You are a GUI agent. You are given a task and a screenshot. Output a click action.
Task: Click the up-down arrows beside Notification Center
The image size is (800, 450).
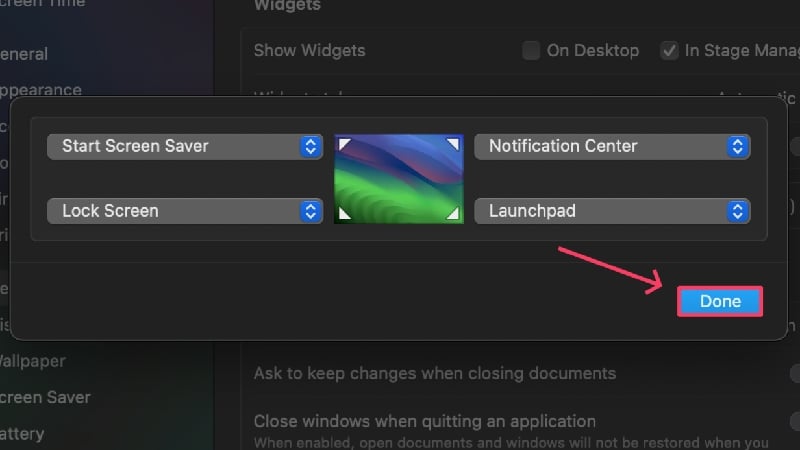[x=738, y=146]
